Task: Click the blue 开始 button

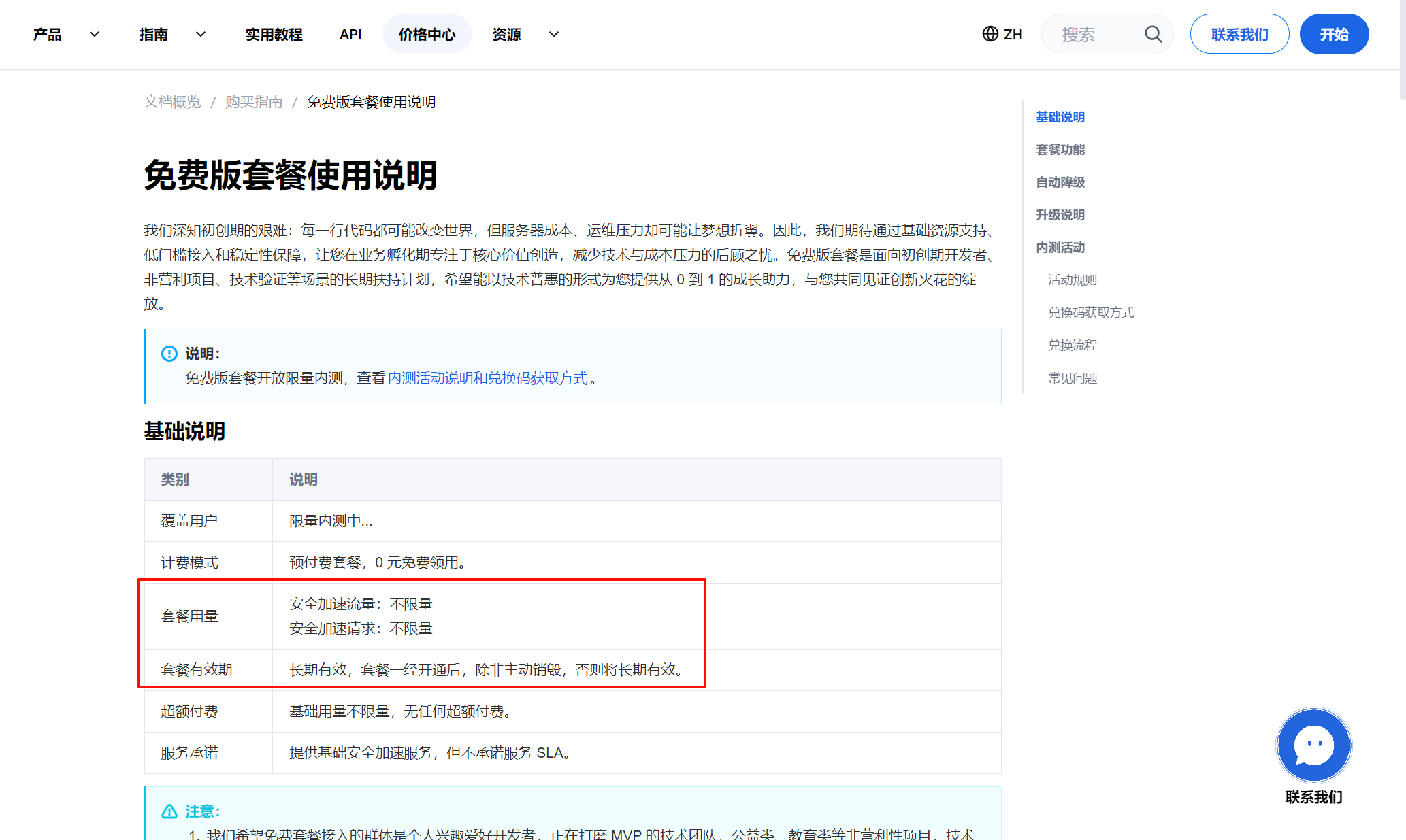Action: tap(1335, 34)
